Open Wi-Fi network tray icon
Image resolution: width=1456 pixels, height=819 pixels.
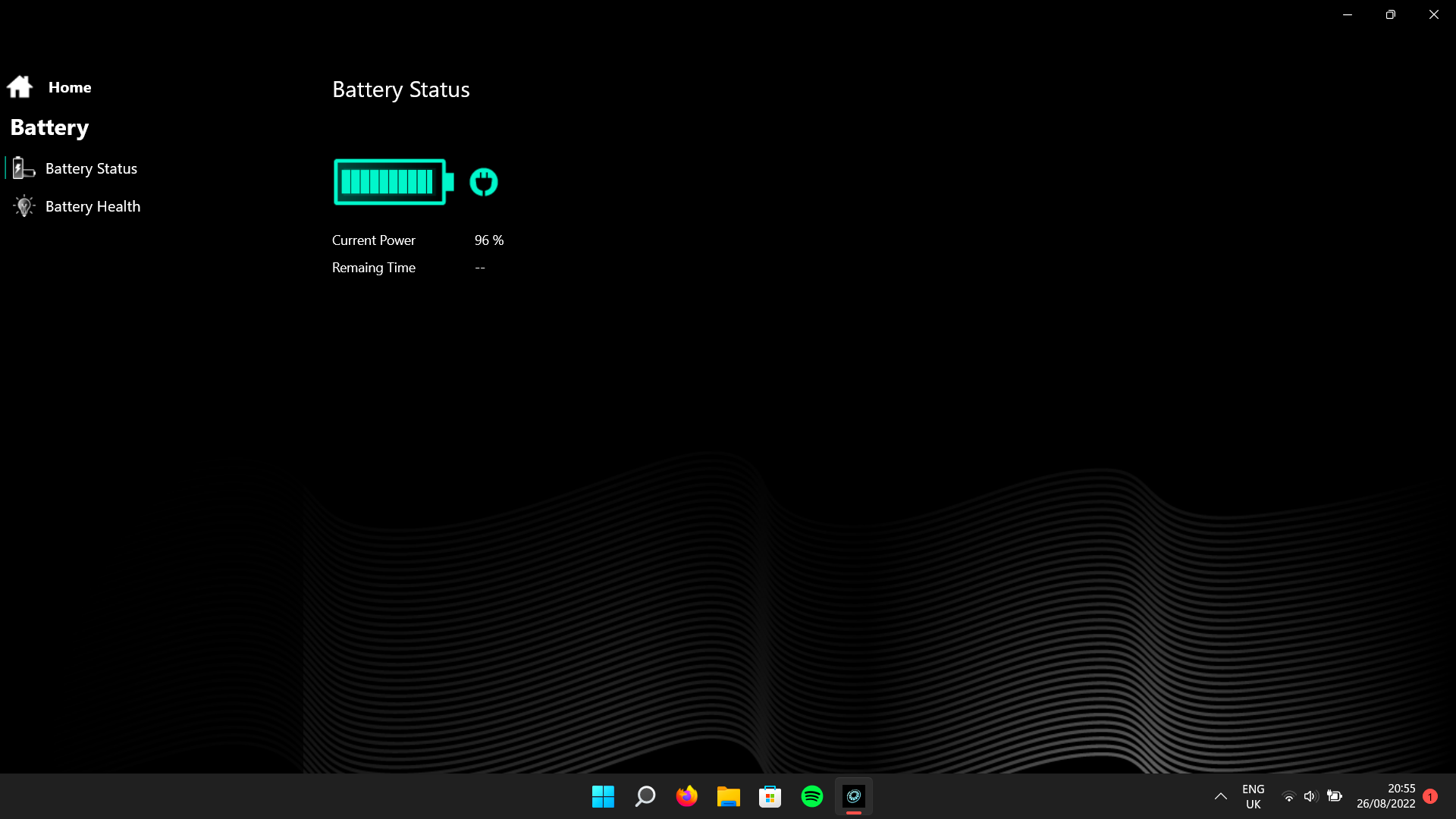click(x=1288, y=796)
